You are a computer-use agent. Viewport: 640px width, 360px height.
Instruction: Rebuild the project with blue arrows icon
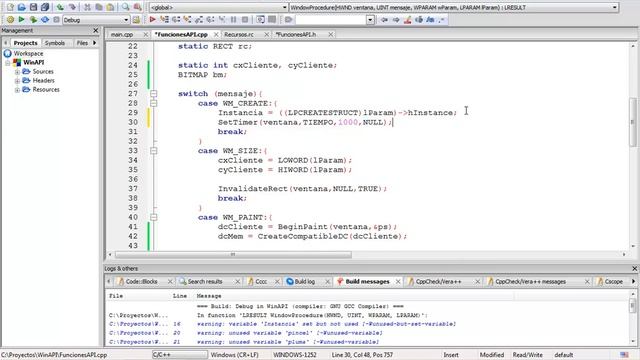[x=44, y=20]
